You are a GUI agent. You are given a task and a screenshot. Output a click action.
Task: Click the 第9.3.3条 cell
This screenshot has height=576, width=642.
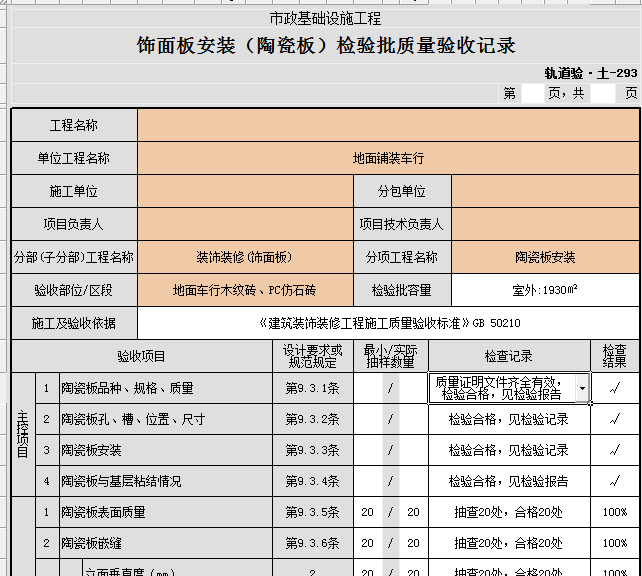[312, 450]
